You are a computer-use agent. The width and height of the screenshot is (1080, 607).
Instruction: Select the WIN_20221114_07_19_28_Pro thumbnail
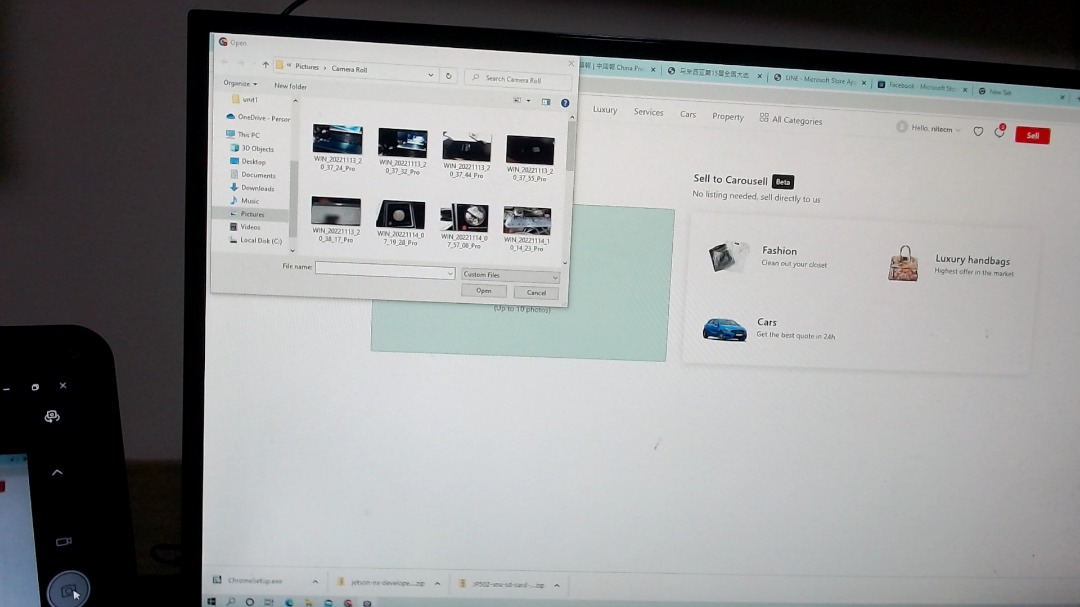pos(401,212)
